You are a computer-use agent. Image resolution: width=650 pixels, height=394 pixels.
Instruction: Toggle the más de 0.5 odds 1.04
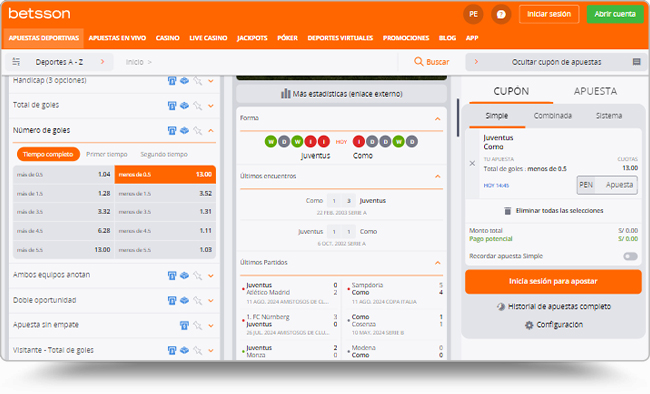point(63,175)
